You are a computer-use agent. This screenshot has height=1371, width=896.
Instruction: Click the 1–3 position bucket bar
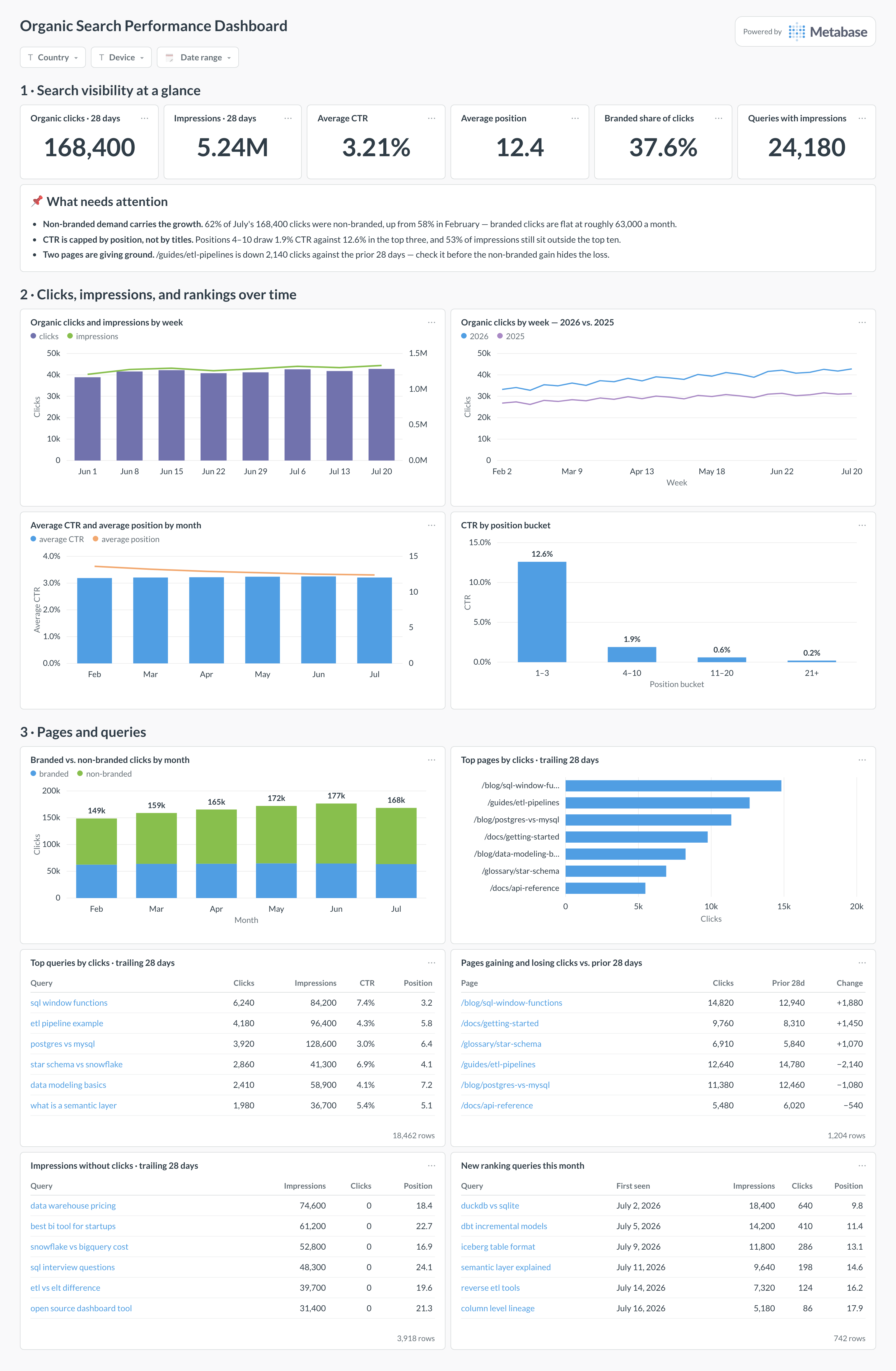(x=542, y=612)
